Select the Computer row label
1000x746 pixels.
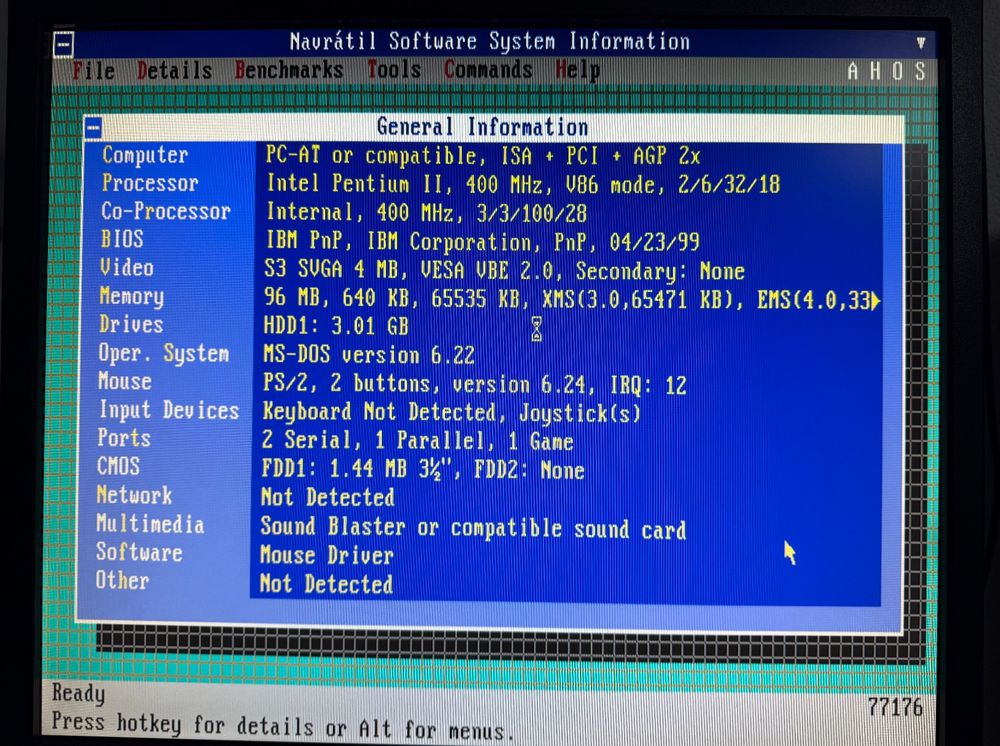(145, 155)
